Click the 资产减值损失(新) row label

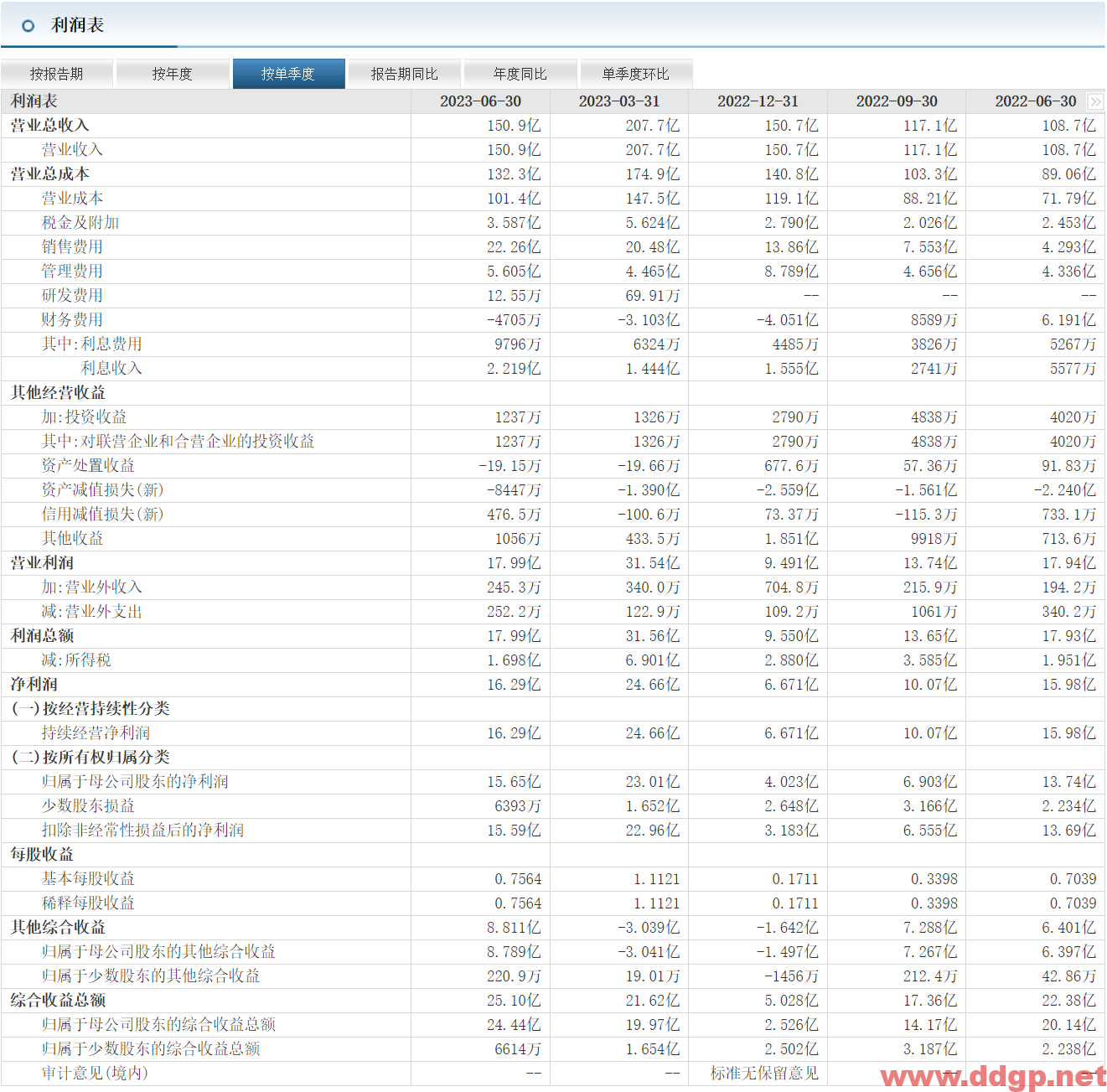point(102,490)
